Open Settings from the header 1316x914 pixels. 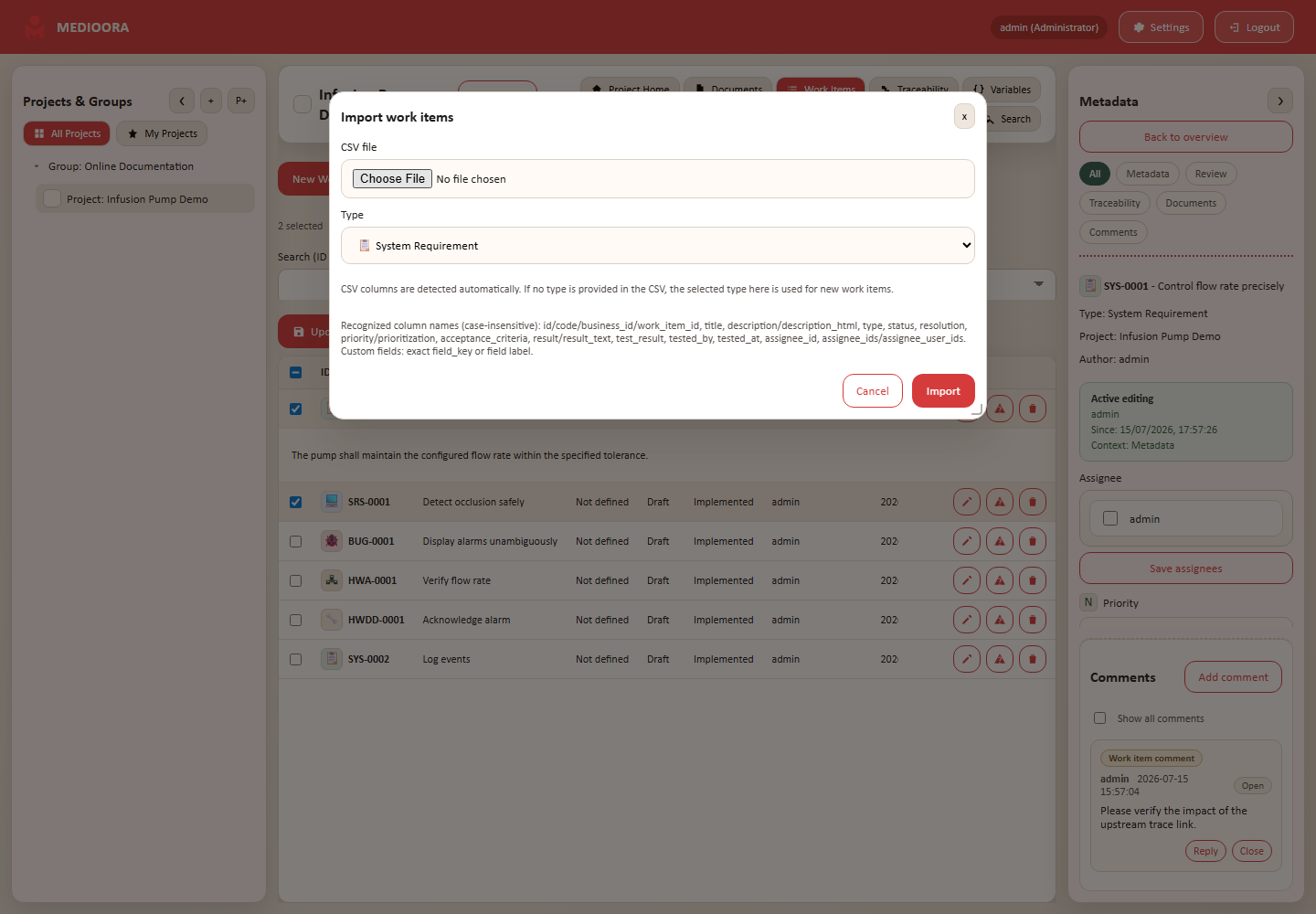[x=1161, y=27]
